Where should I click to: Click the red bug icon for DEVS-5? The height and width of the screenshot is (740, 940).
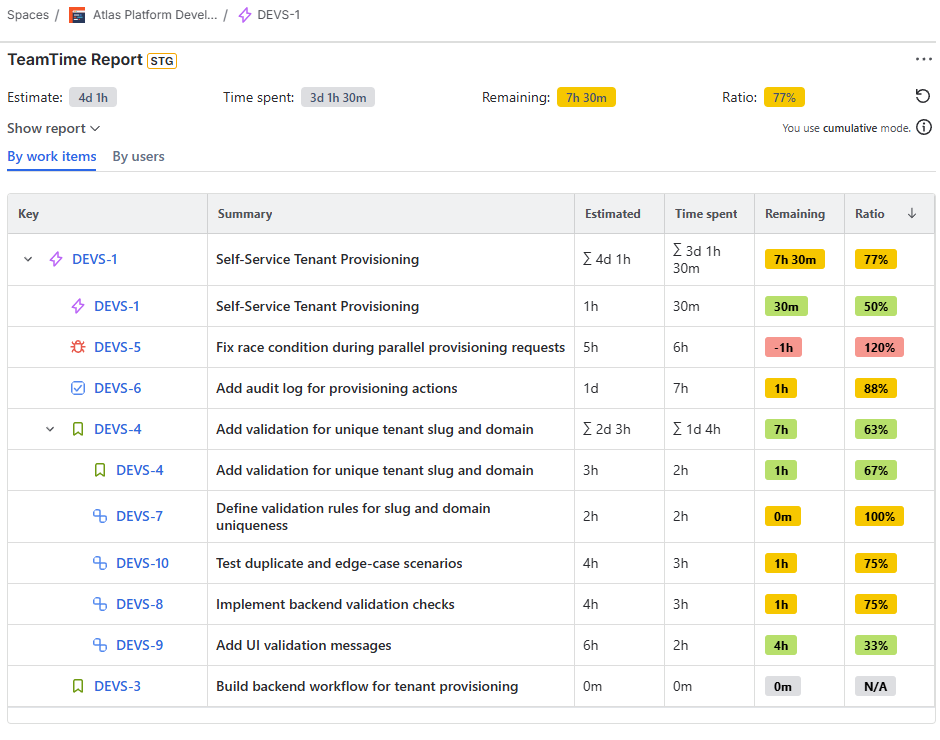[78, 347]
